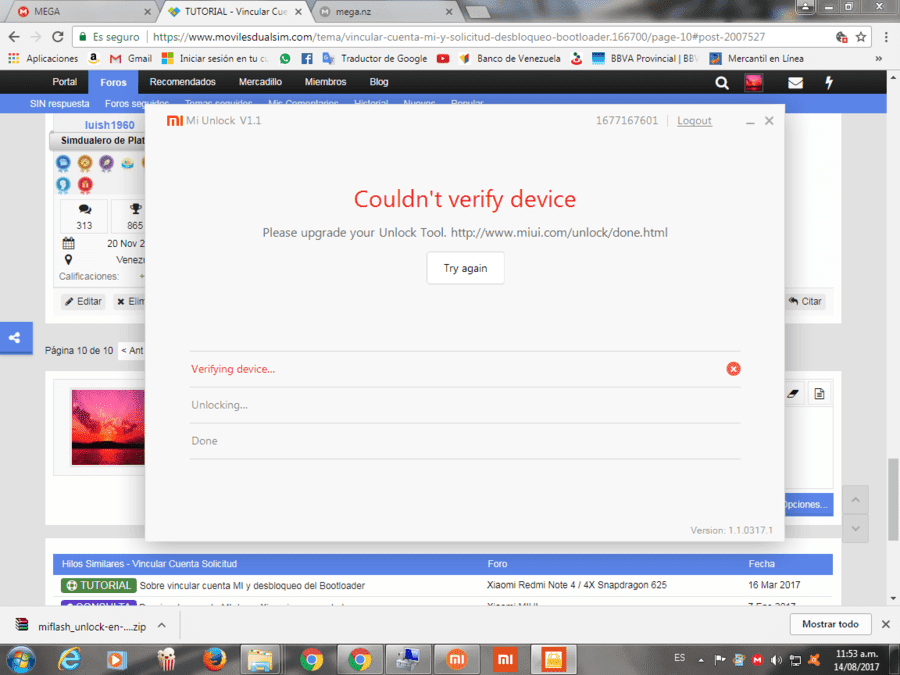Open the Portal menu item
The height and width of the screenshot is (675, 900).
(x=64, y=82)
